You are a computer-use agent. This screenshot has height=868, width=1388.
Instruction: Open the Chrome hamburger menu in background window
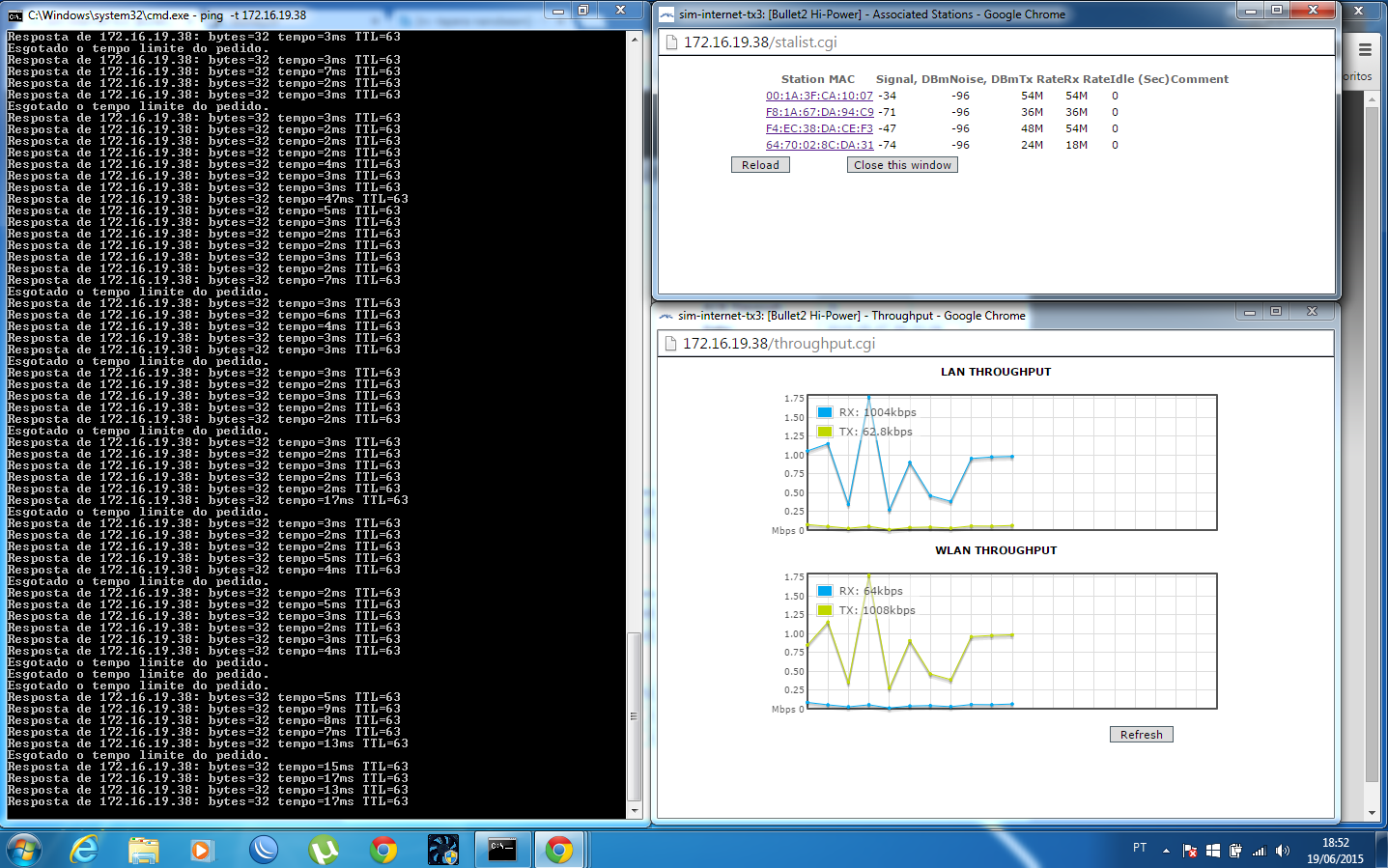click(1365, 49)
